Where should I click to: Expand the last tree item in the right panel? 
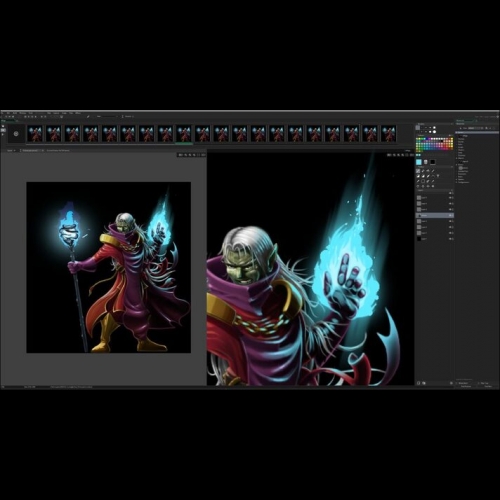(457, 182)
